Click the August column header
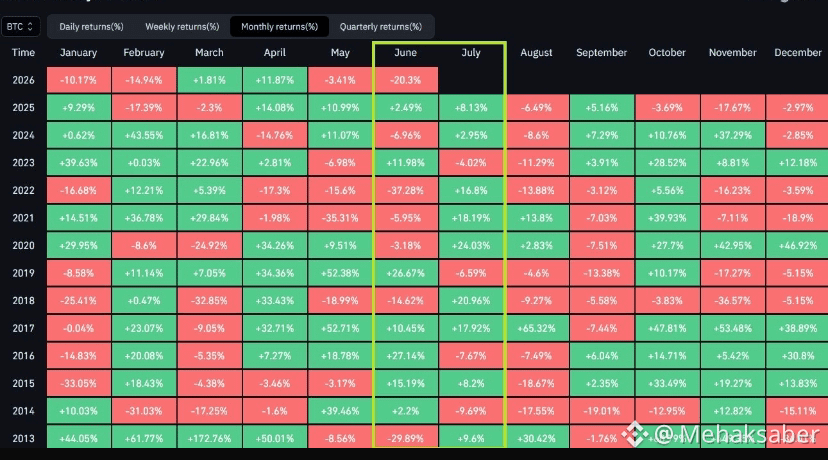Screen dimensions: 828x460 point(536,53)
